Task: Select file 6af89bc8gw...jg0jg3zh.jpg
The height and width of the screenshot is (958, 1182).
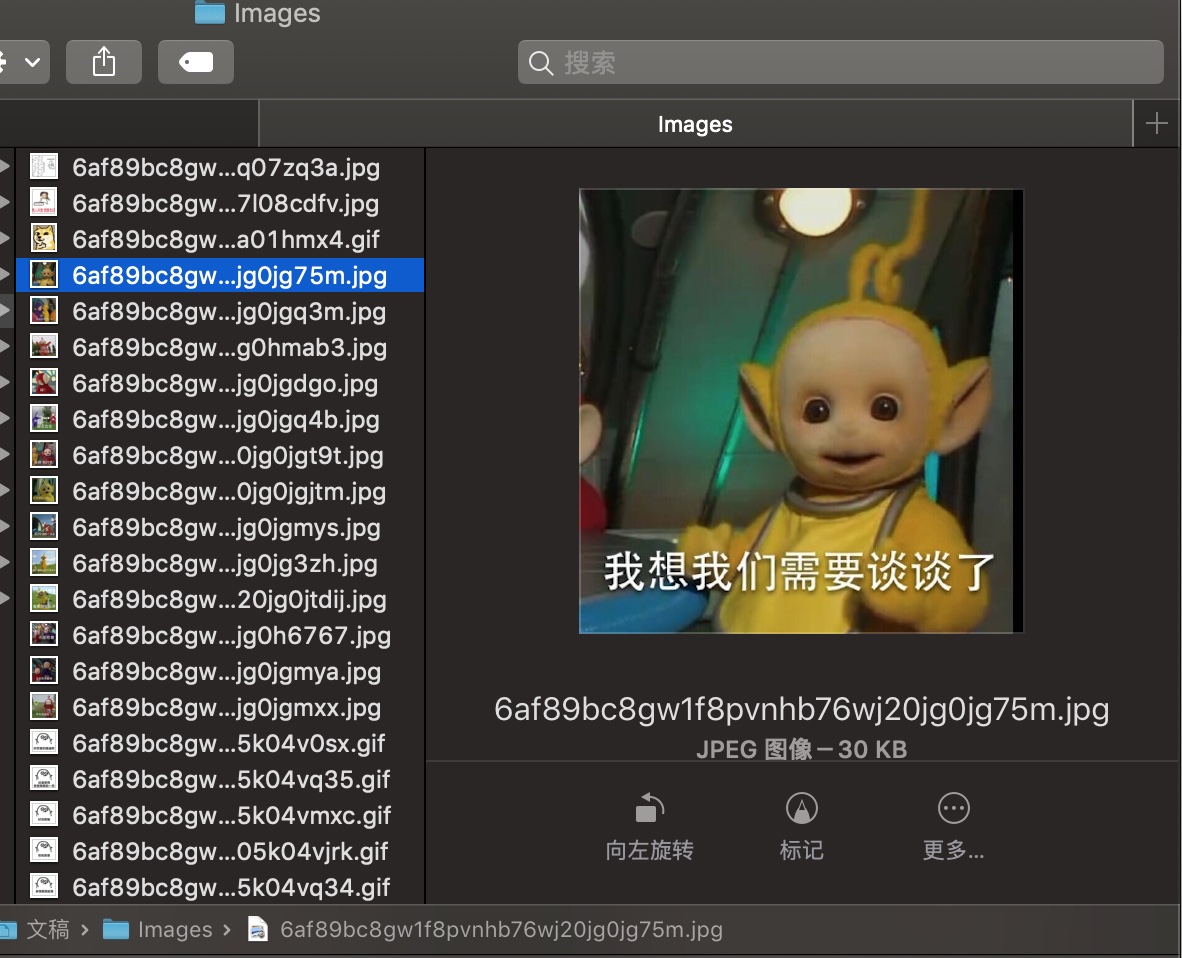Action: point(219,563)
